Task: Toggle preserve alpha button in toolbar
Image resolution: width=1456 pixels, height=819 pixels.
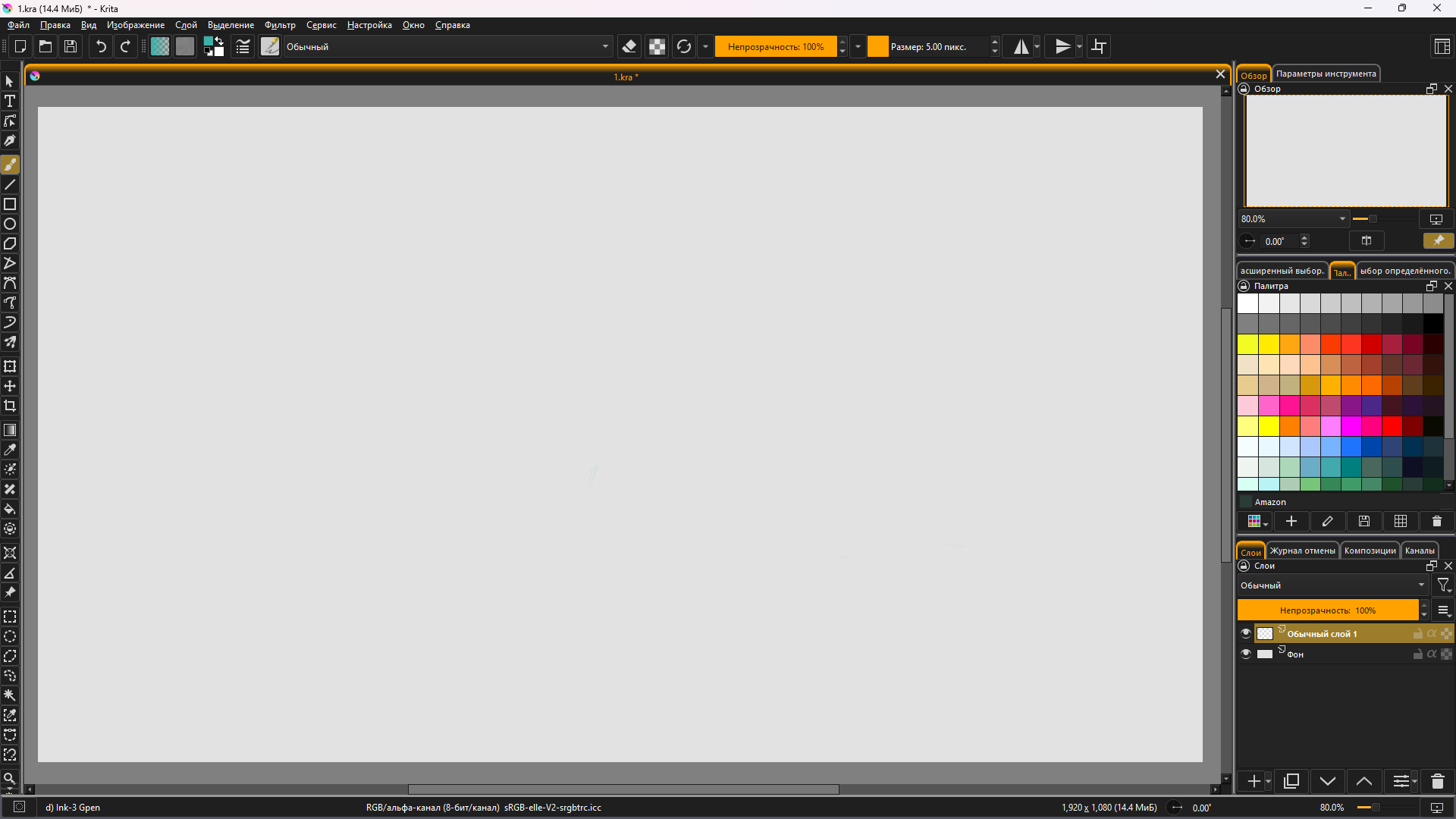Action: (x=657, y=47)
